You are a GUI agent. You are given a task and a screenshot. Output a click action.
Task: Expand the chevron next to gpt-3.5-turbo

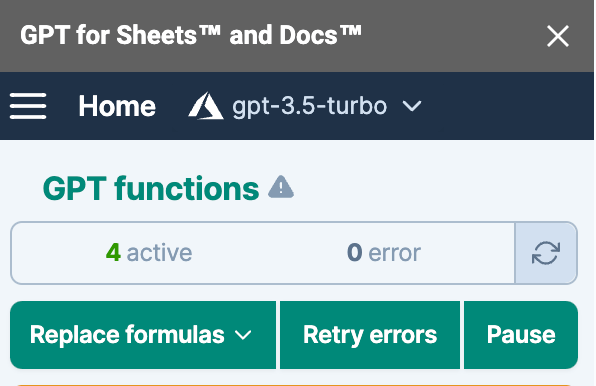click(412, 106)
